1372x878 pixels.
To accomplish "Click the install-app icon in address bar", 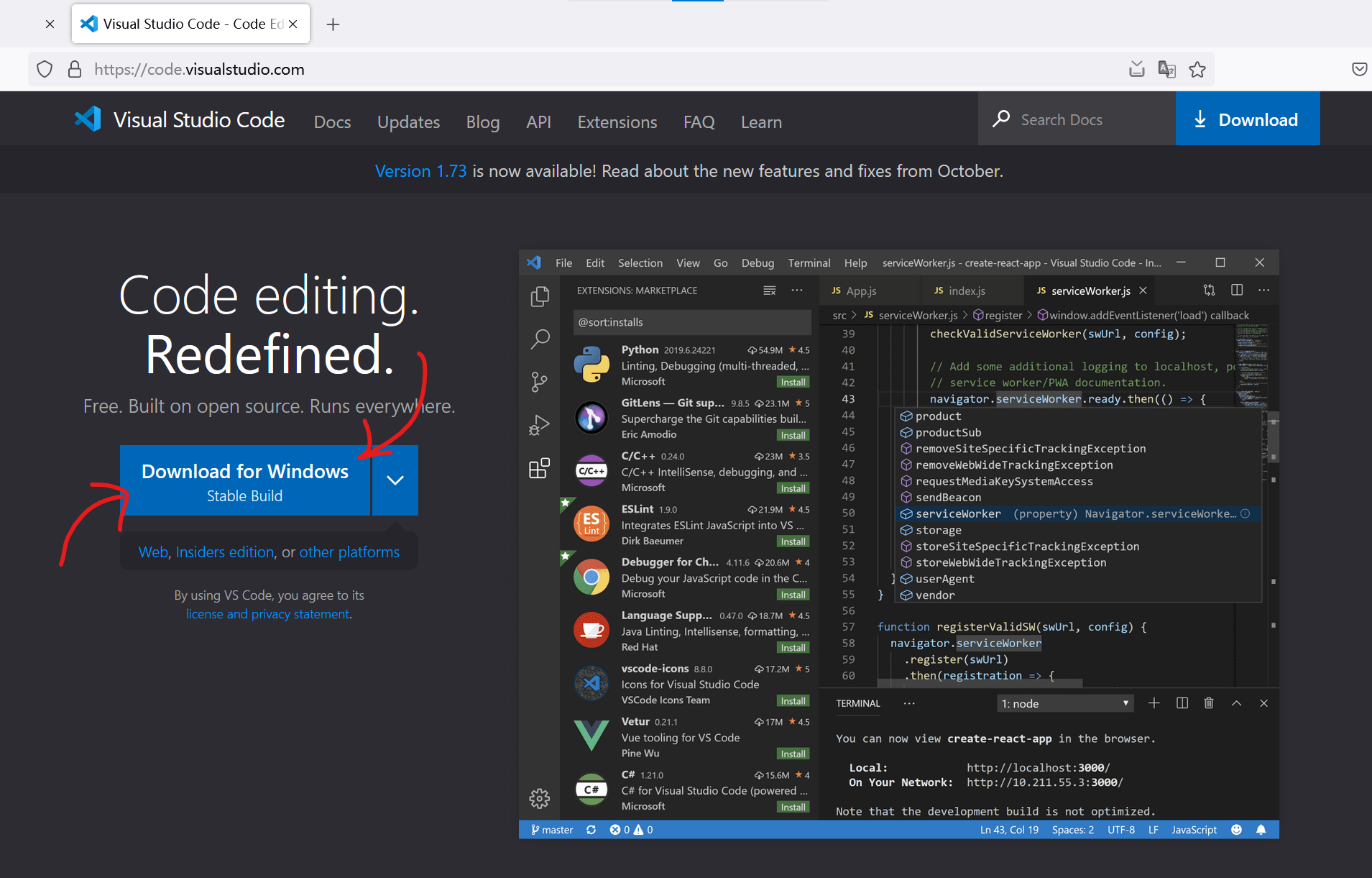I will 1136,70.
